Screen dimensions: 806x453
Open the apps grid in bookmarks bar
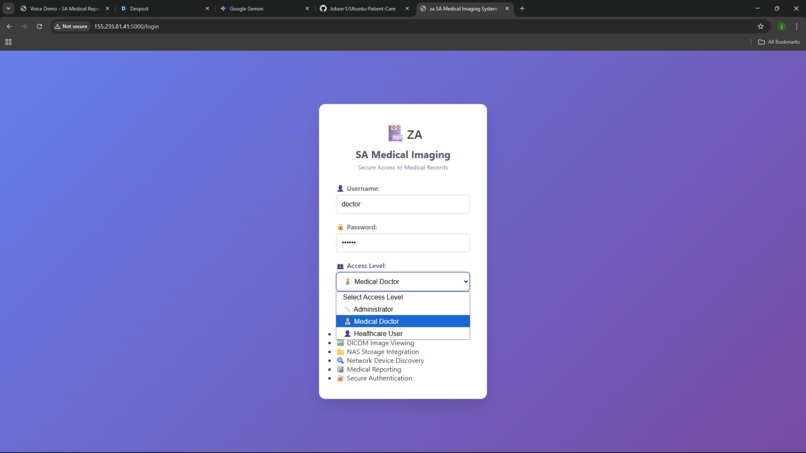pos(8,42)
